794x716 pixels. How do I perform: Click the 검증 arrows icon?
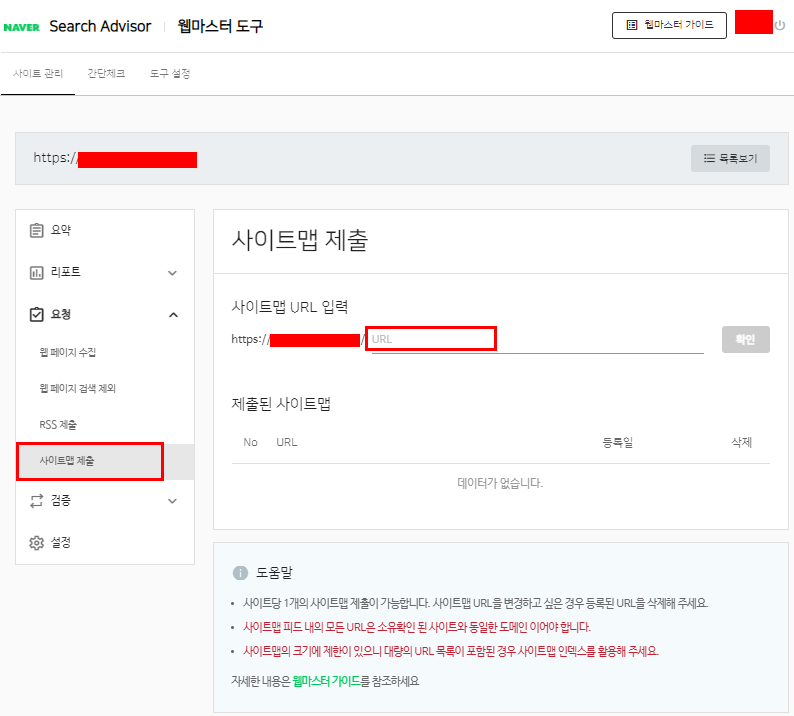[36, 501]
